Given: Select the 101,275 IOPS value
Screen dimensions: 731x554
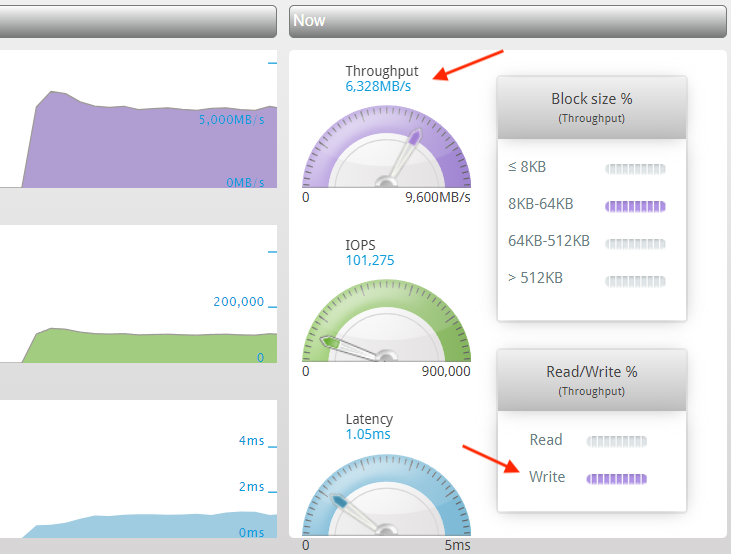Looking at the screenshot, I should (370, 260).
